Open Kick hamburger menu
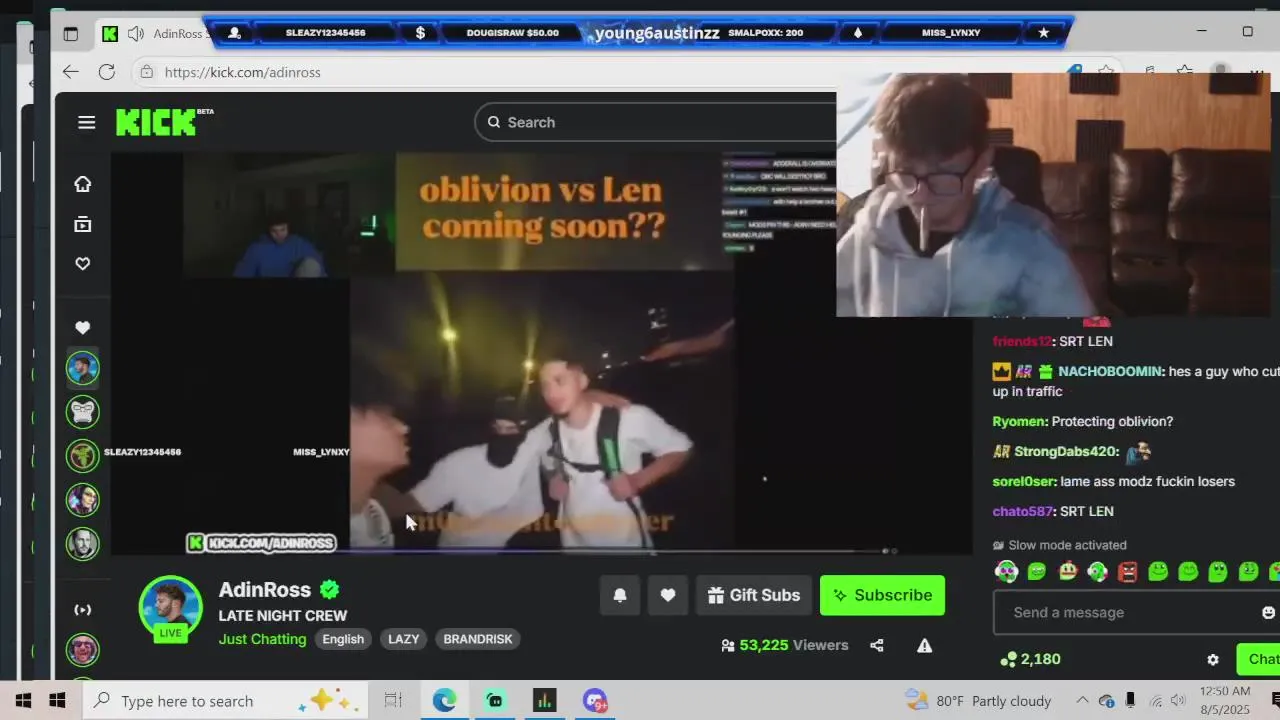Image resolution: width=1280 pixels, height=720 pixels. [87, 122]
